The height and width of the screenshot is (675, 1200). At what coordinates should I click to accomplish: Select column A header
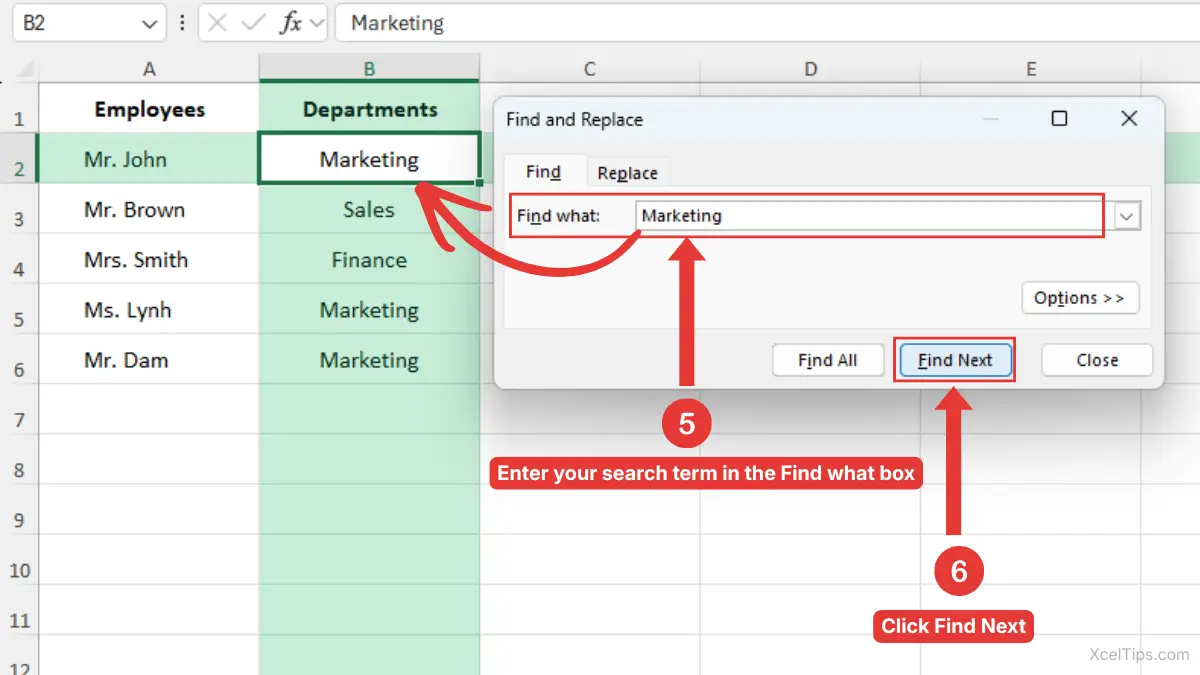149,69
